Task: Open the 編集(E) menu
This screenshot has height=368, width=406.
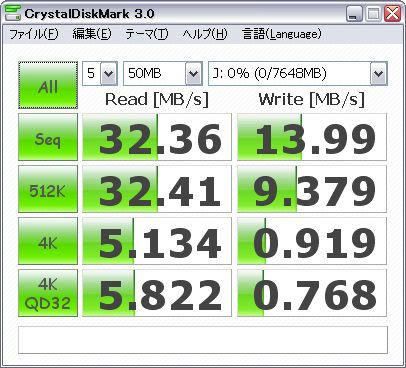Action: [x=92, y=34]
